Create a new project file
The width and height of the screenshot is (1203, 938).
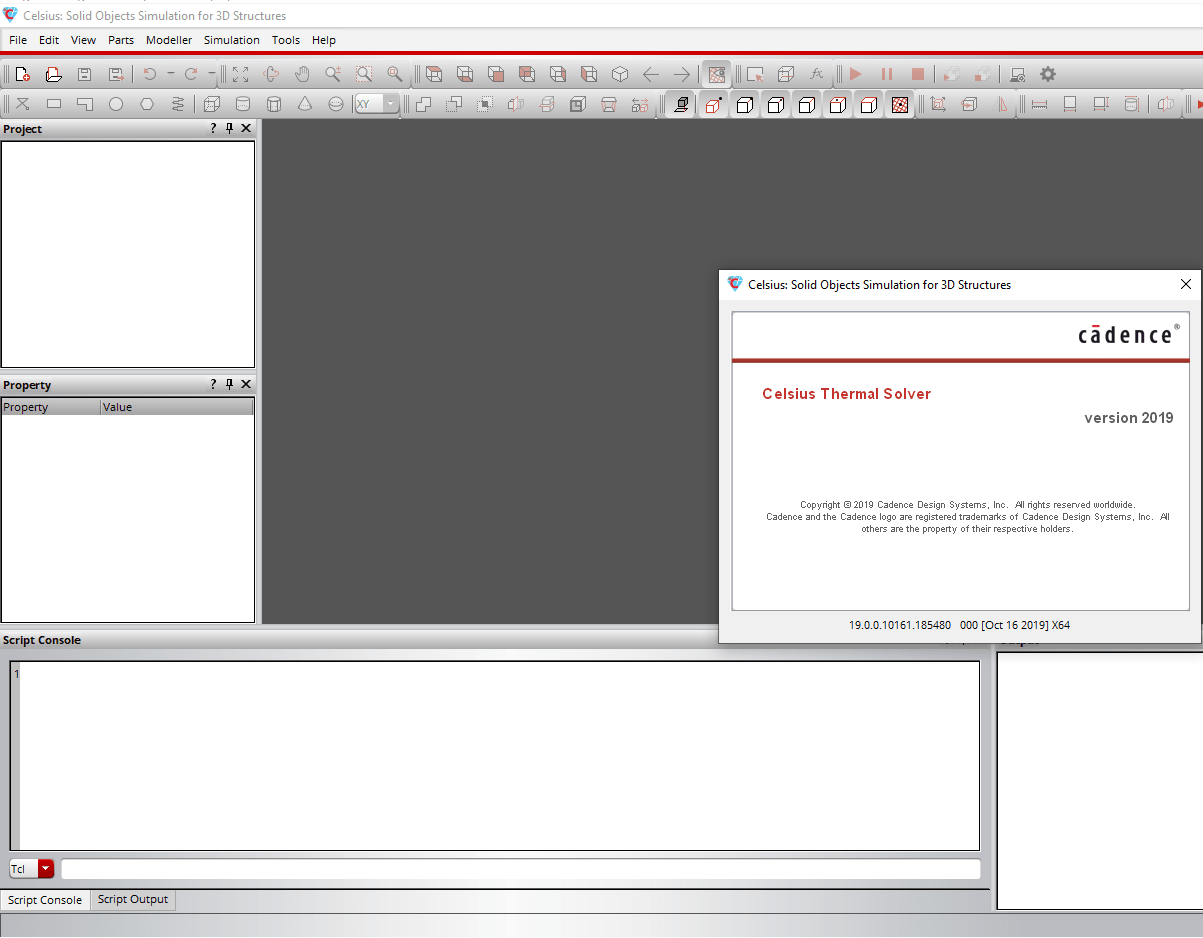tap(22, 74)
